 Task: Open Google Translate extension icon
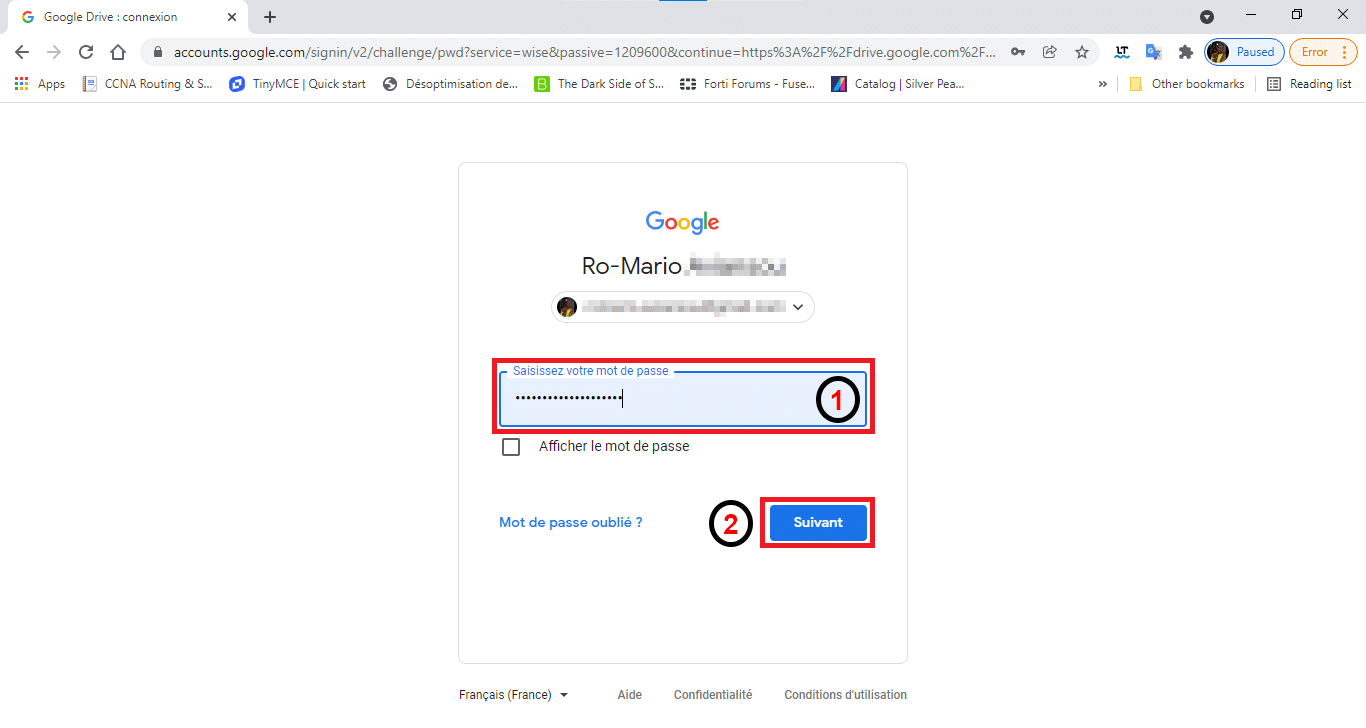(1154, 52)
